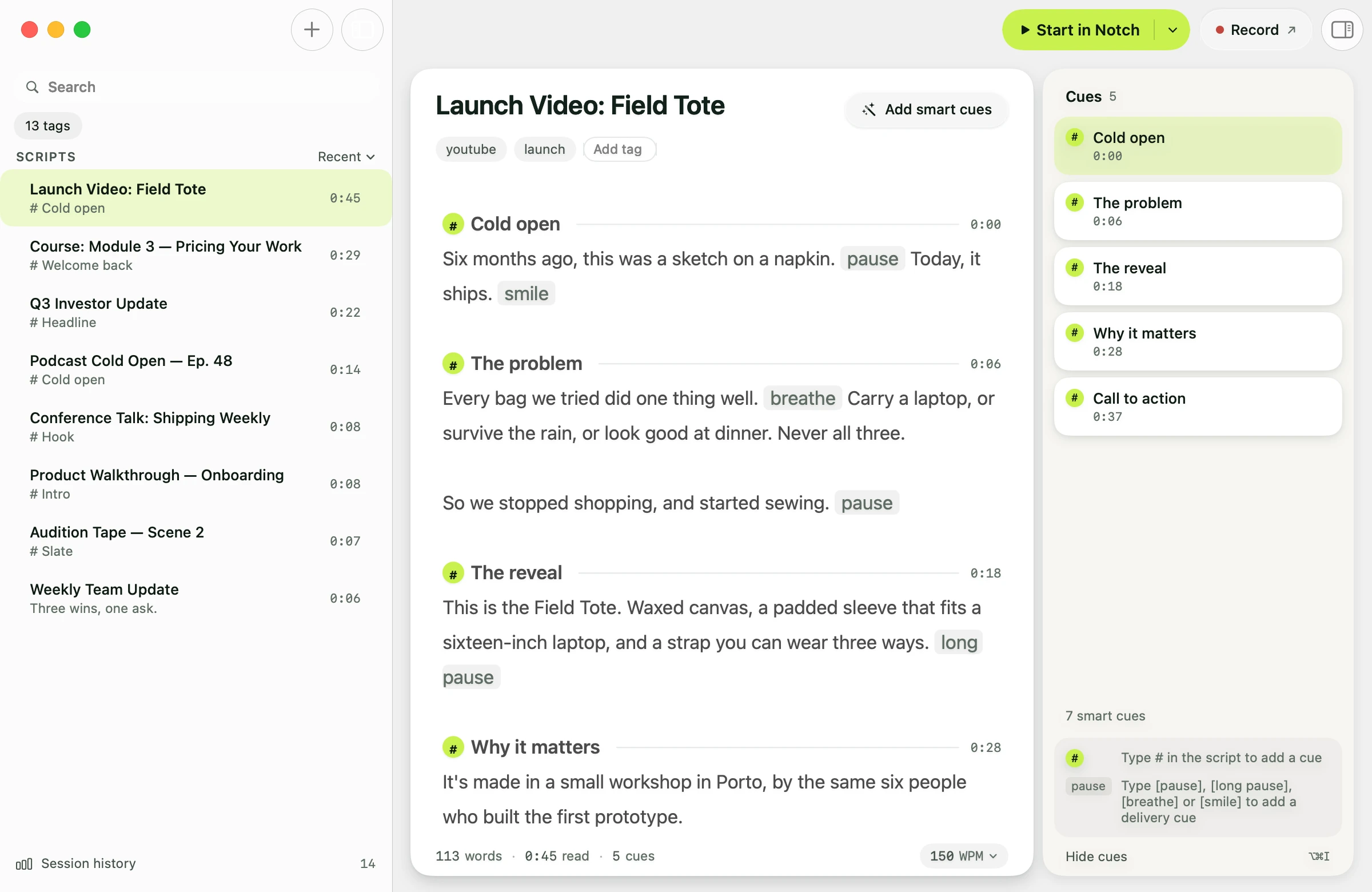The height and width of the screenshot is (892, 1372).
Task: Toggle the right cues panel icon
Action: 1342,29
